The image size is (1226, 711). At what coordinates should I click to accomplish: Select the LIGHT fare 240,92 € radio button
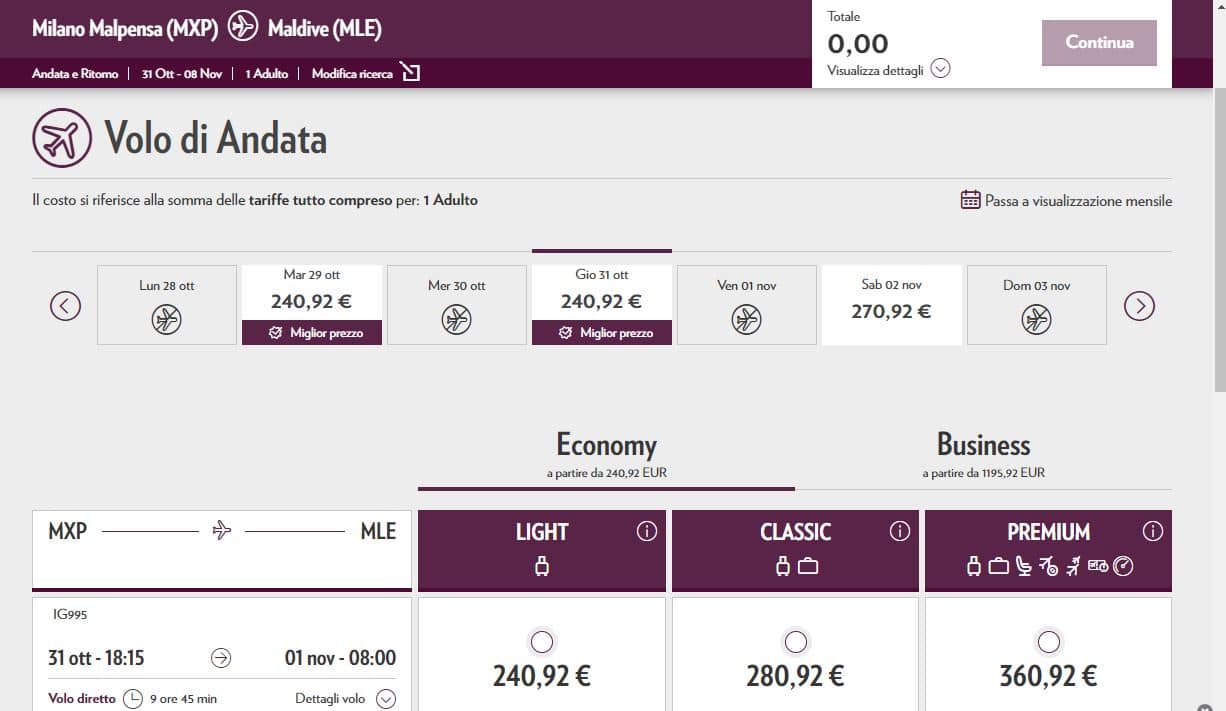coord(542,641)
